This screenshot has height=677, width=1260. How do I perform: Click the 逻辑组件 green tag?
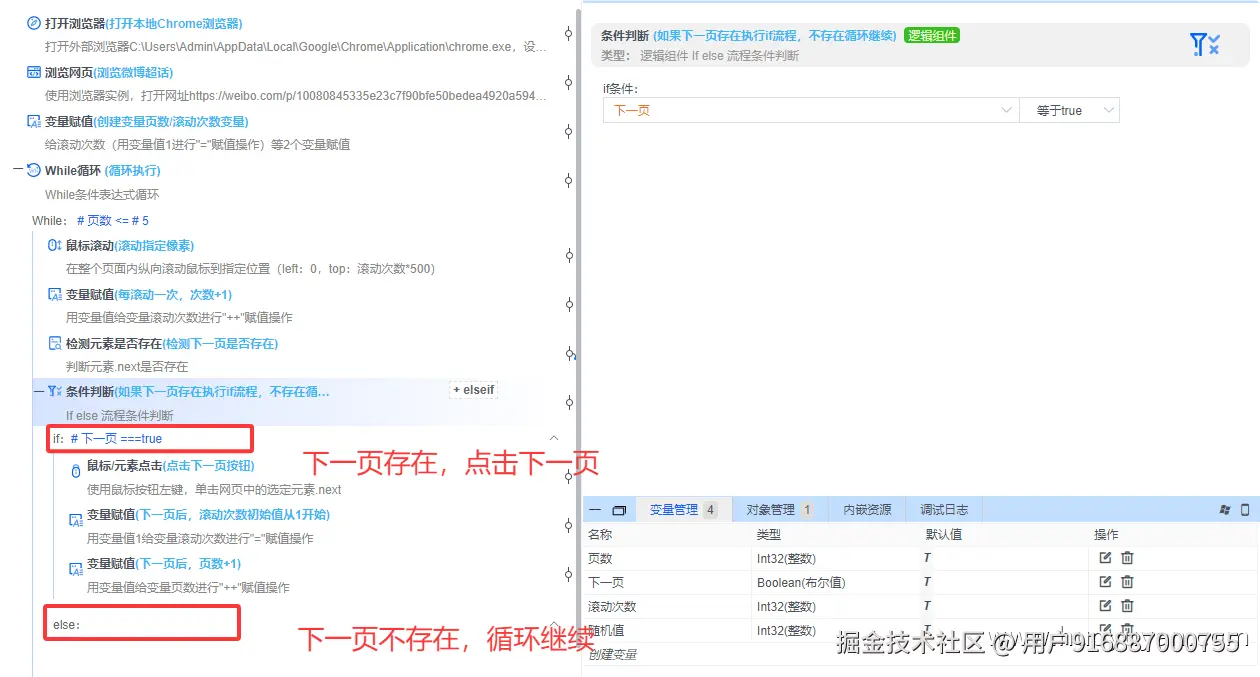(x=932, y=35)
